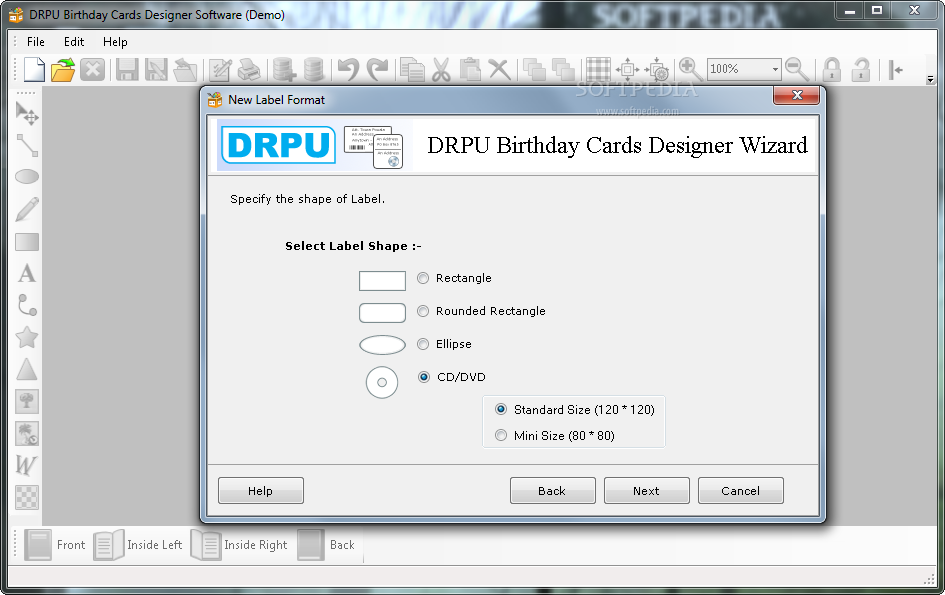Select the Rectangle label shape option
Screen dimensions: 945x595
click(x=423, y=278)
